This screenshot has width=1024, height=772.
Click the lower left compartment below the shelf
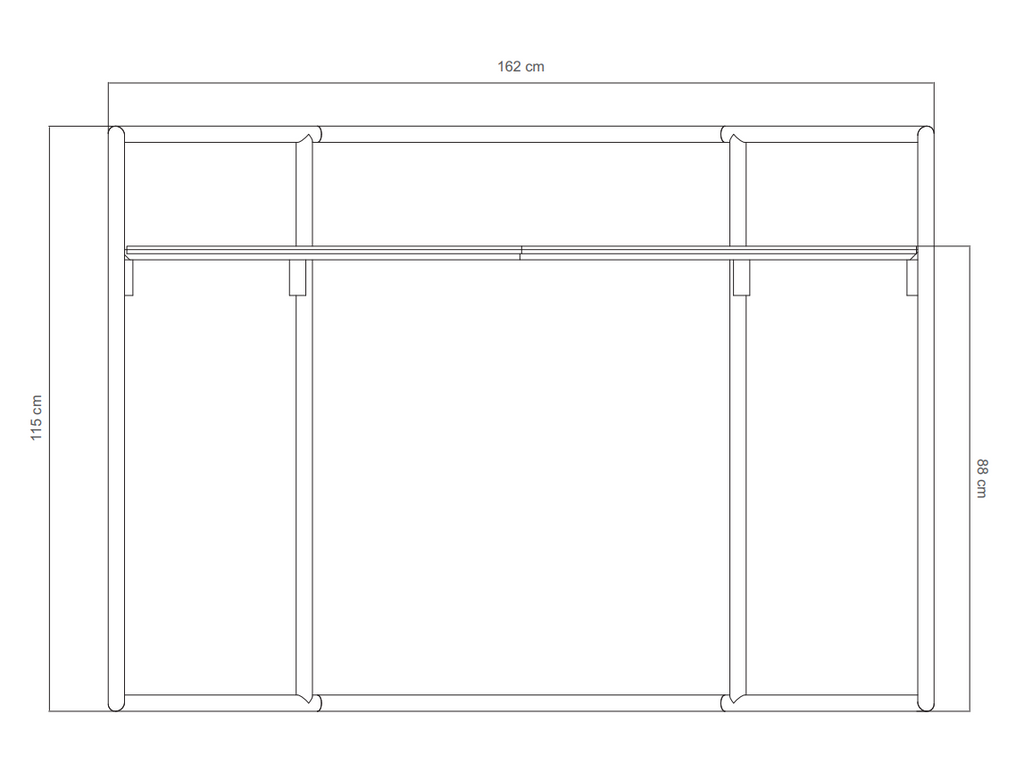click(210, 477)
